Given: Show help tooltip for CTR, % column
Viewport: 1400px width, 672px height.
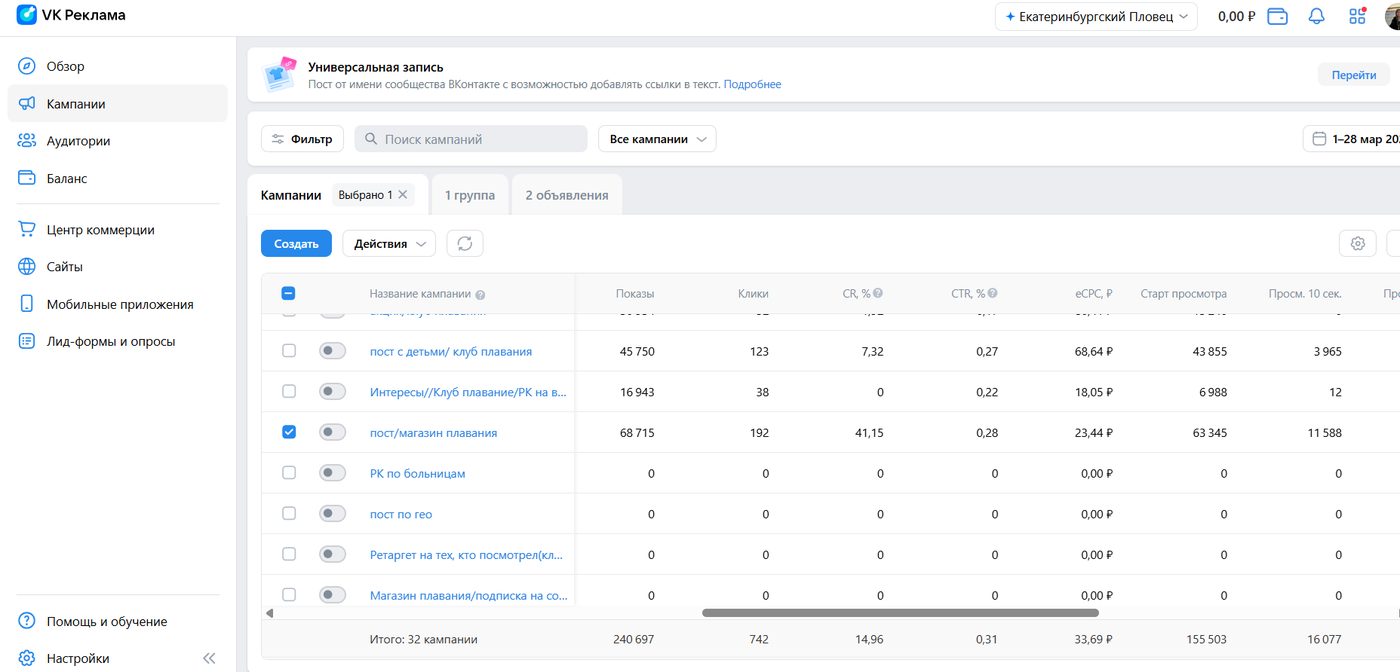Looking at the screenshot, I should click(x=993, y=294).
